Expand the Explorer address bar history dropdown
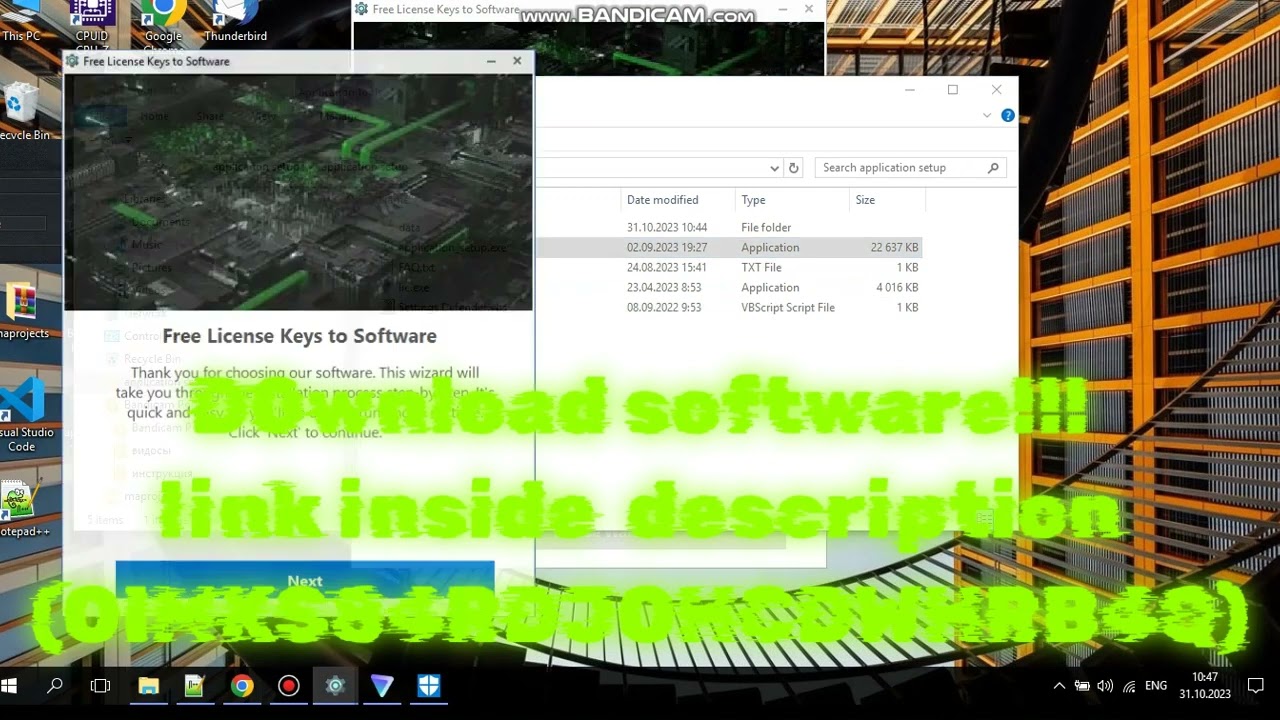Image resolution: width=1280 pixels, height=720 pixels. coord(774,168)
